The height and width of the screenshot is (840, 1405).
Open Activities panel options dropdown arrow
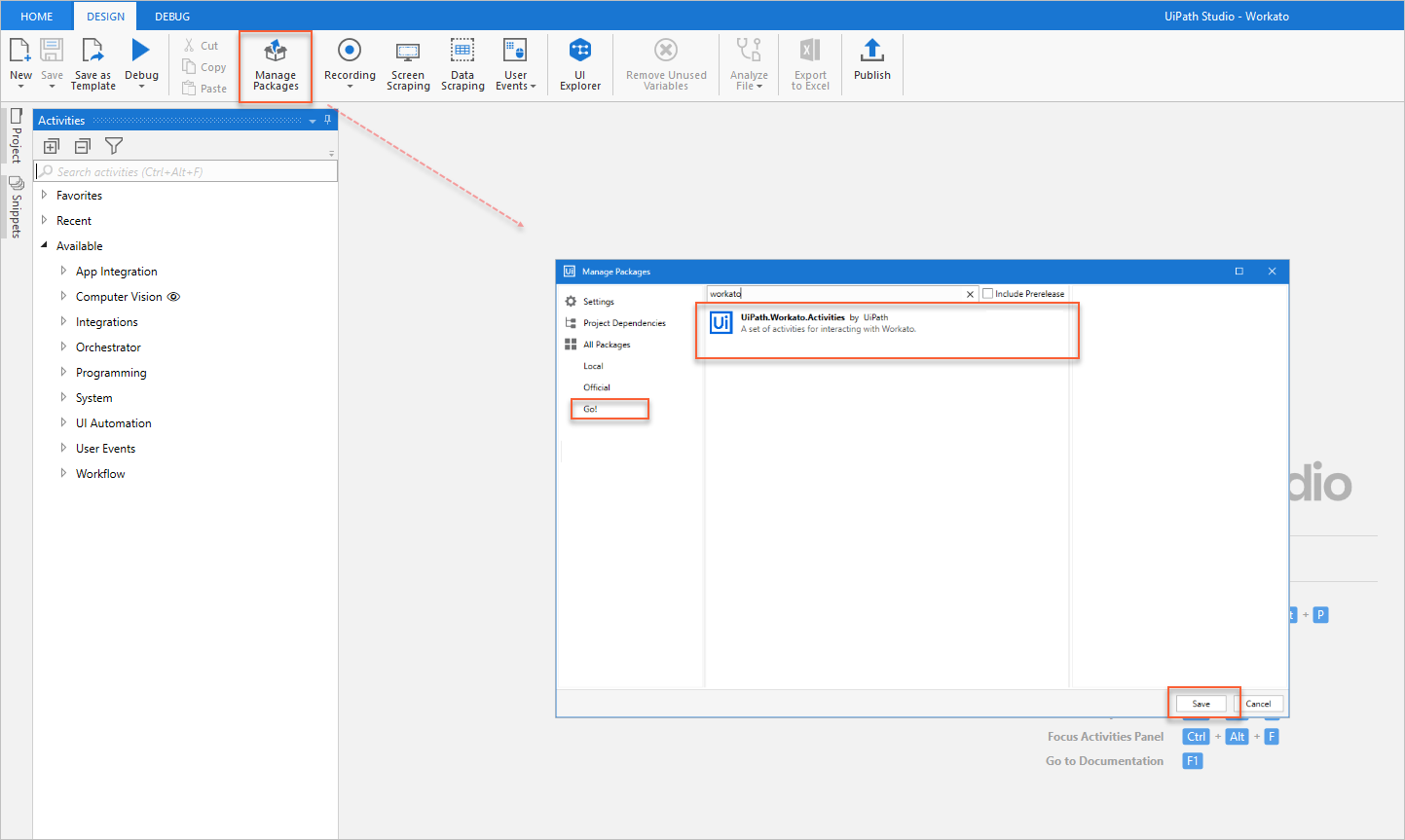click(x=313, y=121)
